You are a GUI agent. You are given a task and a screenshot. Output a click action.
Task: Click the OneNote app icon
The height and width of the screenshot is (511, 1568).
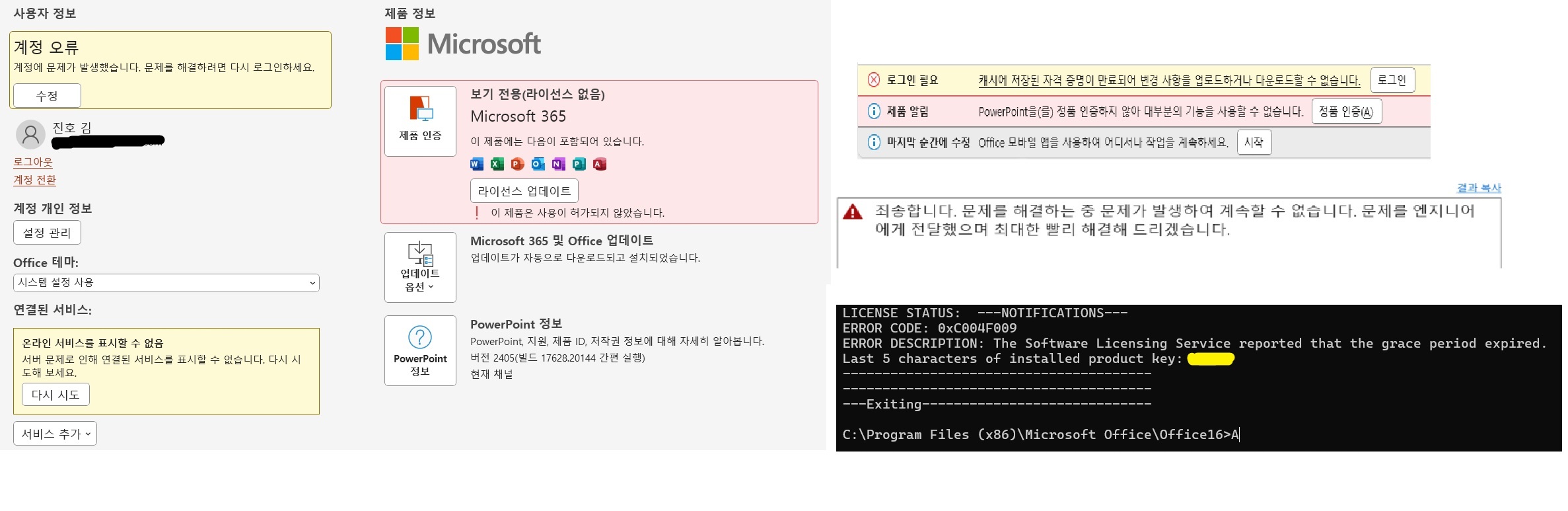559,164
